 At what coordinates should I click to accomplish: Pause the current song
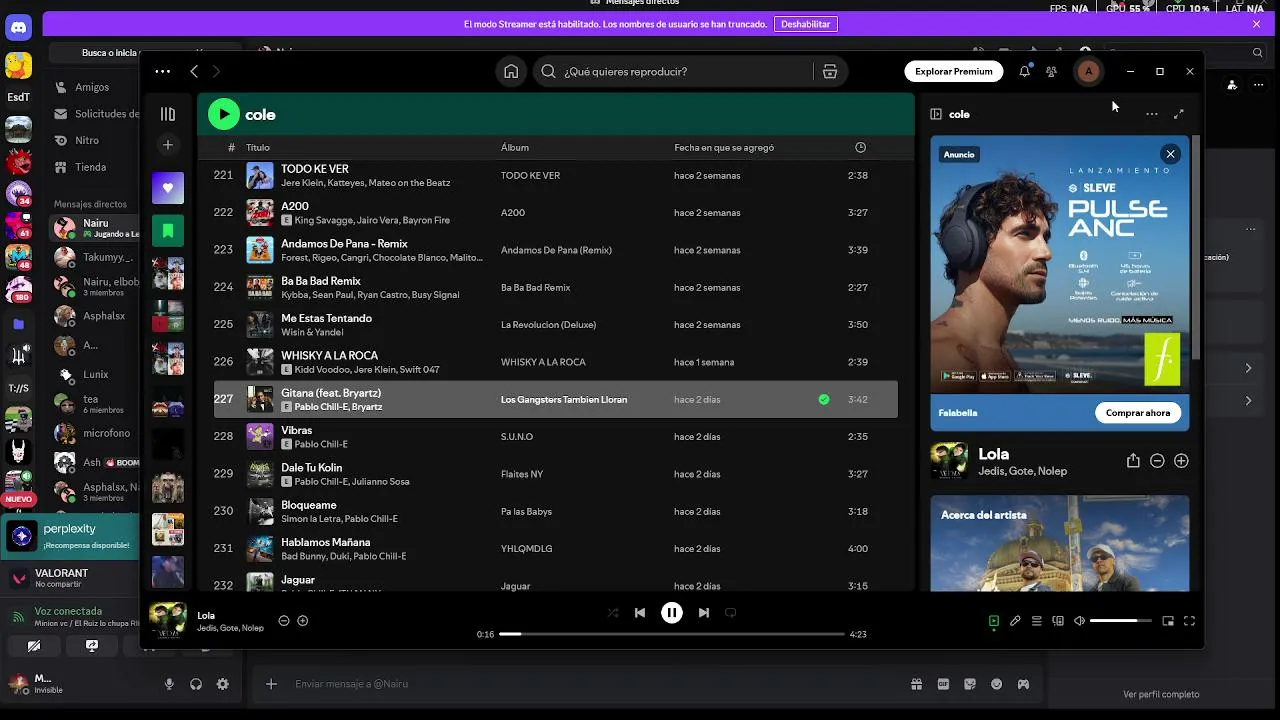[x=672, y=613]
